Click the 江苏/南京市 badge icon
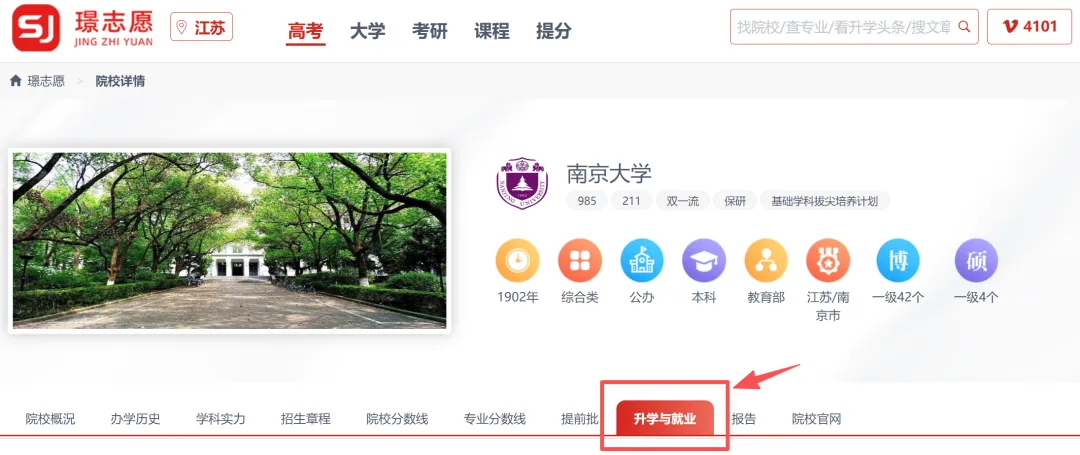This screenshot has width=1080, height=455. point(828,261)
